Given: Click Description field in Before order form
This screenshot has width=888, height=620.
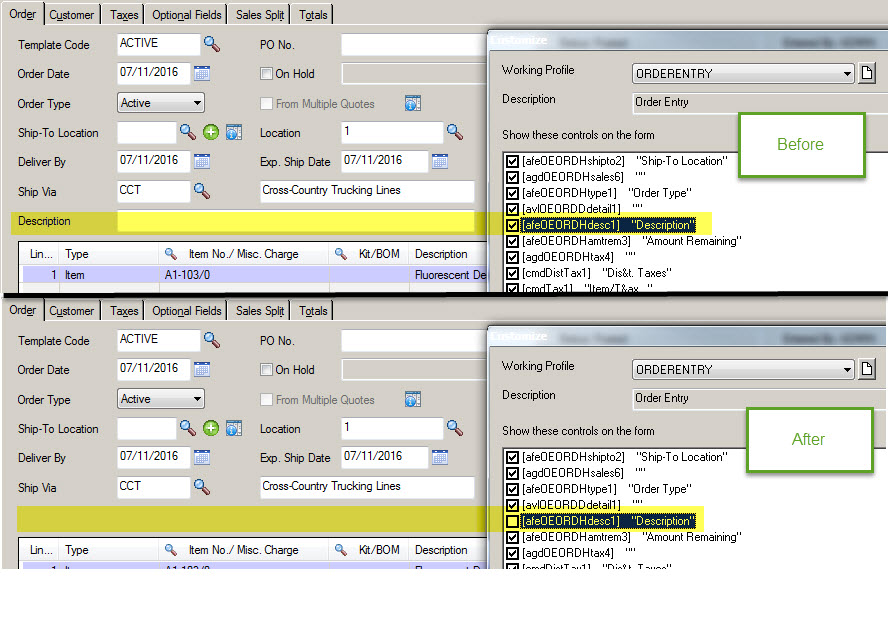Looking at the screenshot, I should click(x=296, y=221).
